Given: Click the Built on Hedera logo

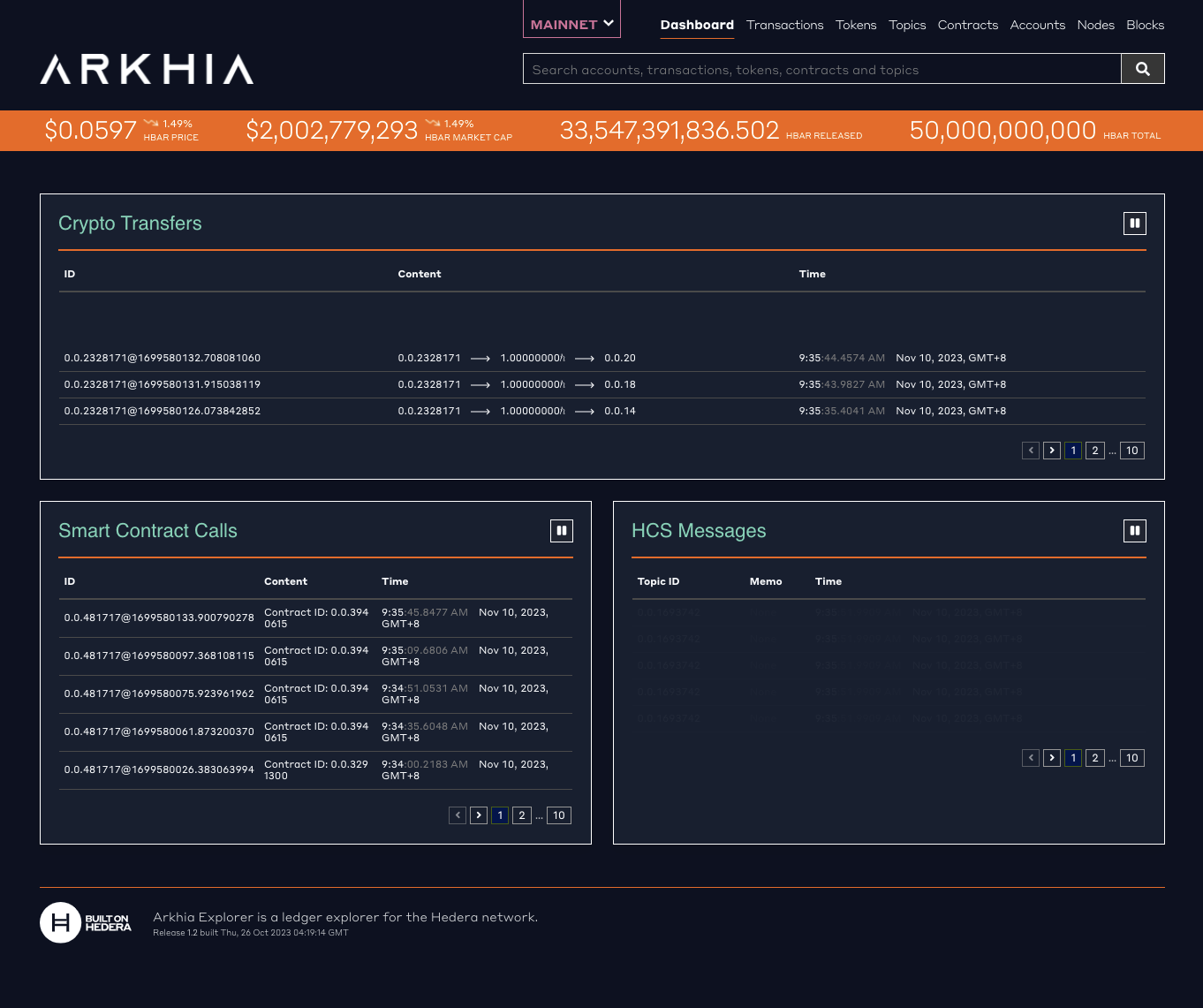Looking at the screenshot, I should [86, 923].
